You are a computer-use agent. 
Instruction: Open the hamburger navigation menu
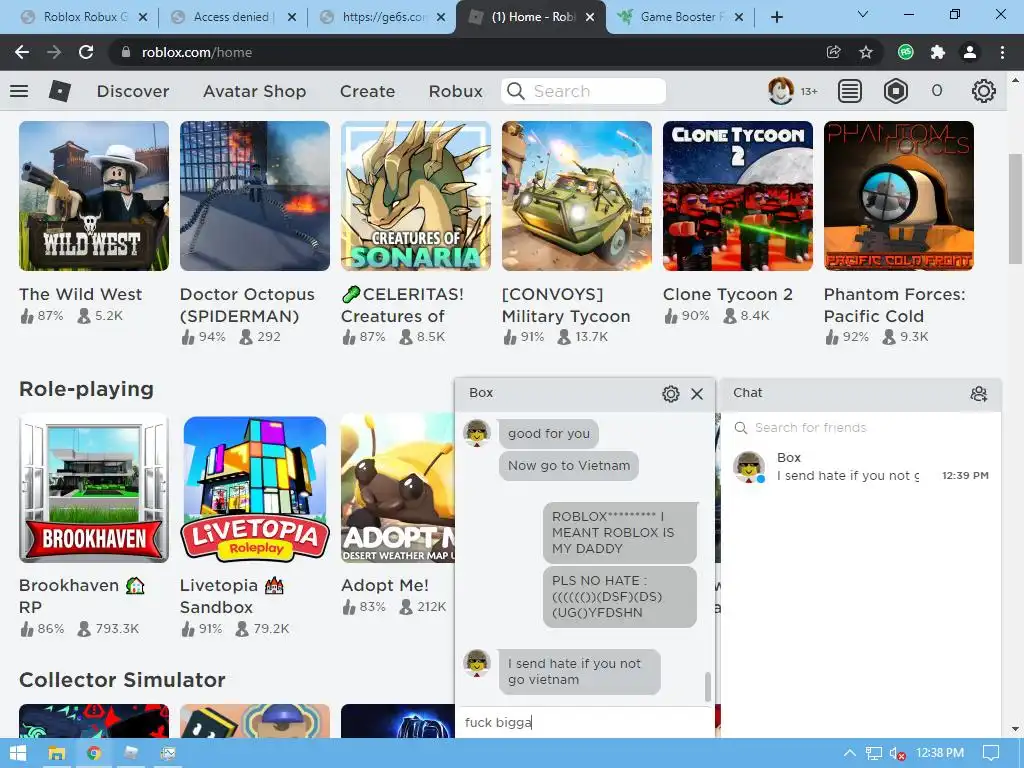(x=19, y=91)
